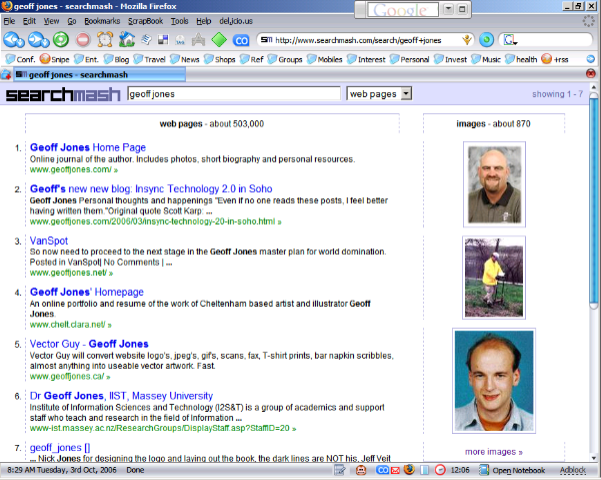The image size is (601, 480).
Task: Click the red clock icon in status bar
Action: click(x=440, y=470)
